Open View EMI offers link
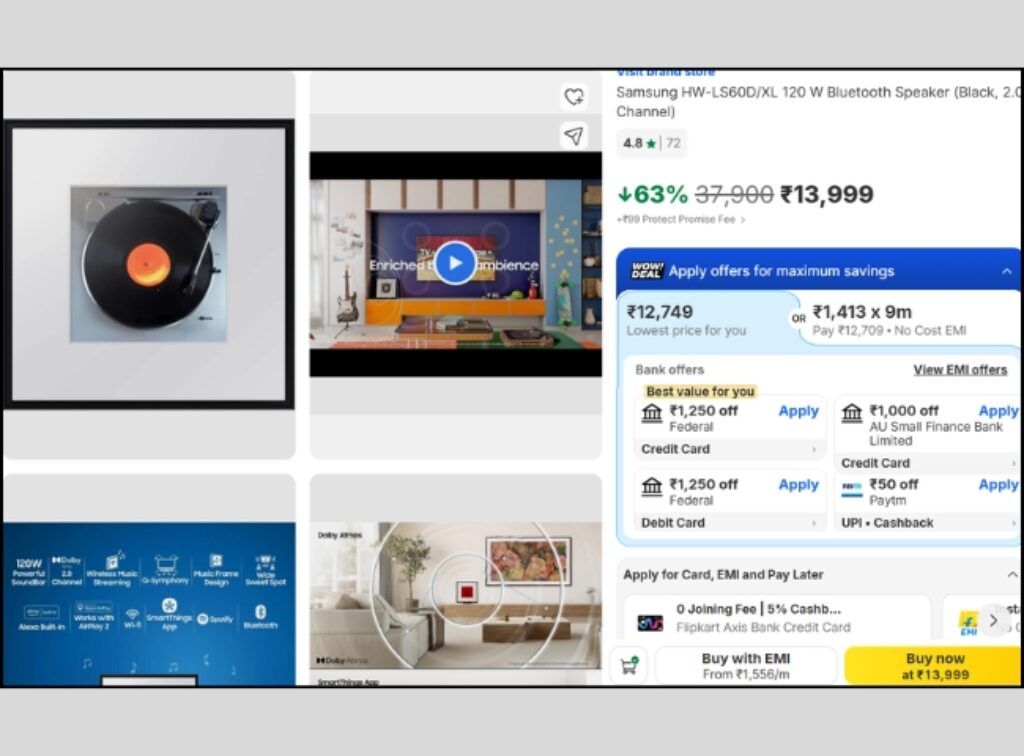Image resolution: width=1024 pixels, height=756 pixels. tap(960, 370)
